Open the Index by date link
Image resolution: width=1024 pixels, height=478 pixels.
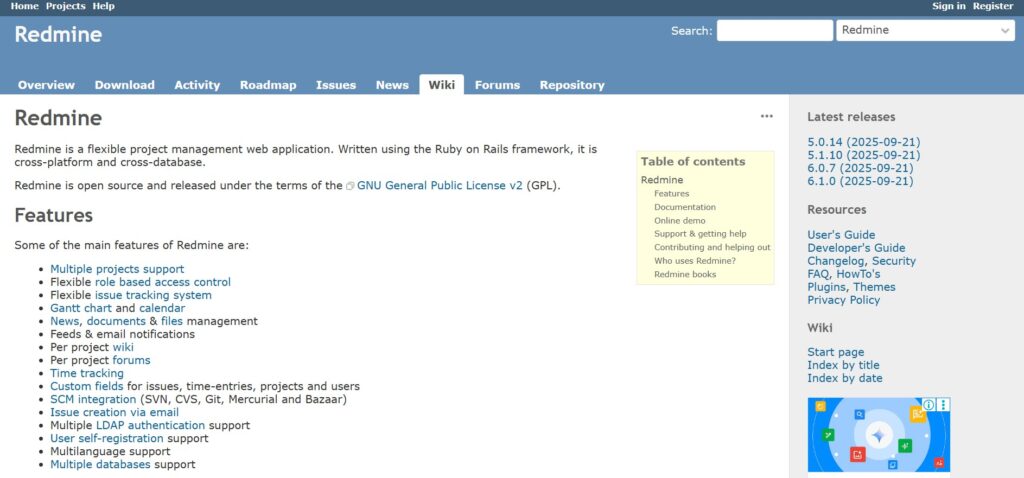844,379
